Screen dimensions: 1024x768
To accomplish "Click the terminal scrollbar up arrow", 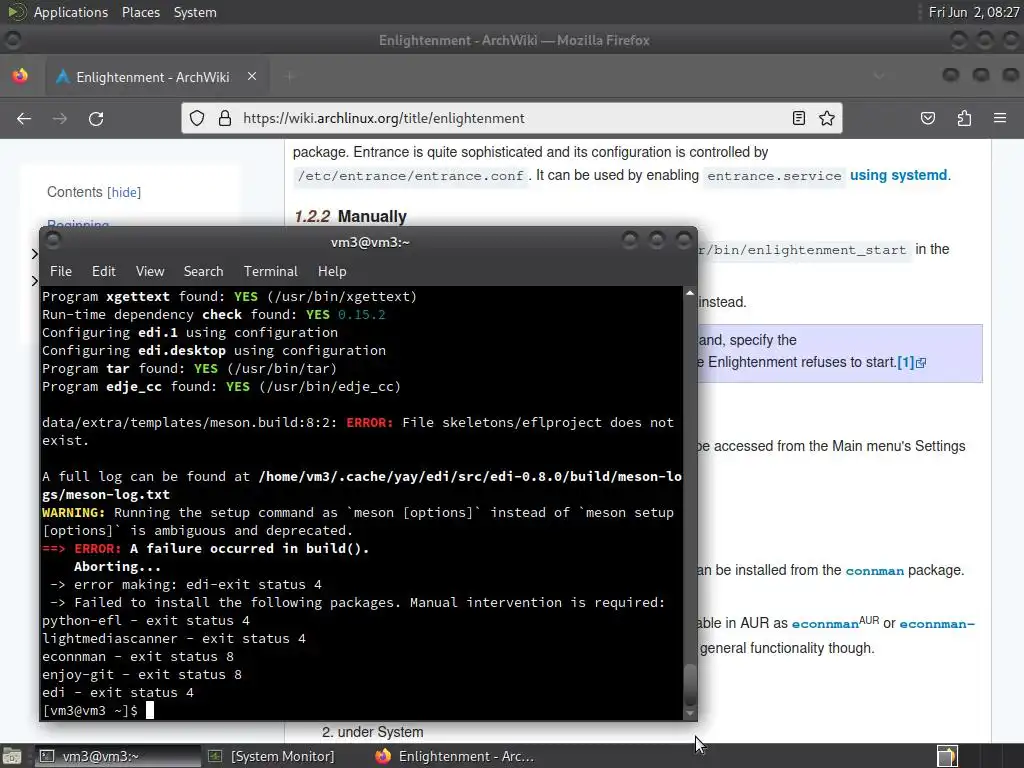I will pos(690,293).
